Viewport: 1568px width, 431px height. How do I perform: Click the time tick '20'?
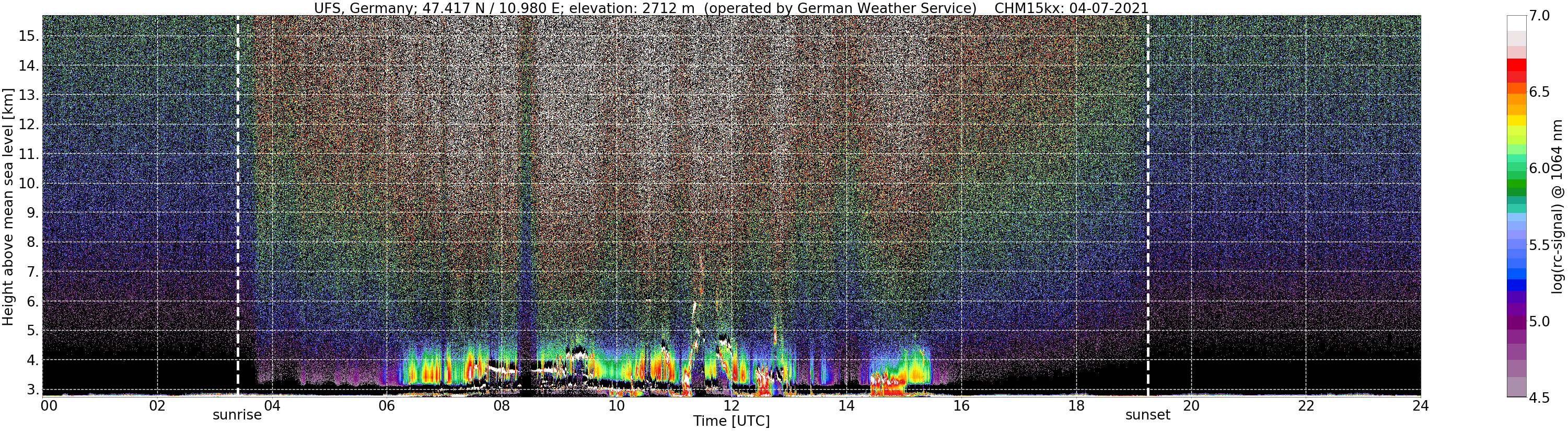pyautogui.click(x=1191, y=405)
